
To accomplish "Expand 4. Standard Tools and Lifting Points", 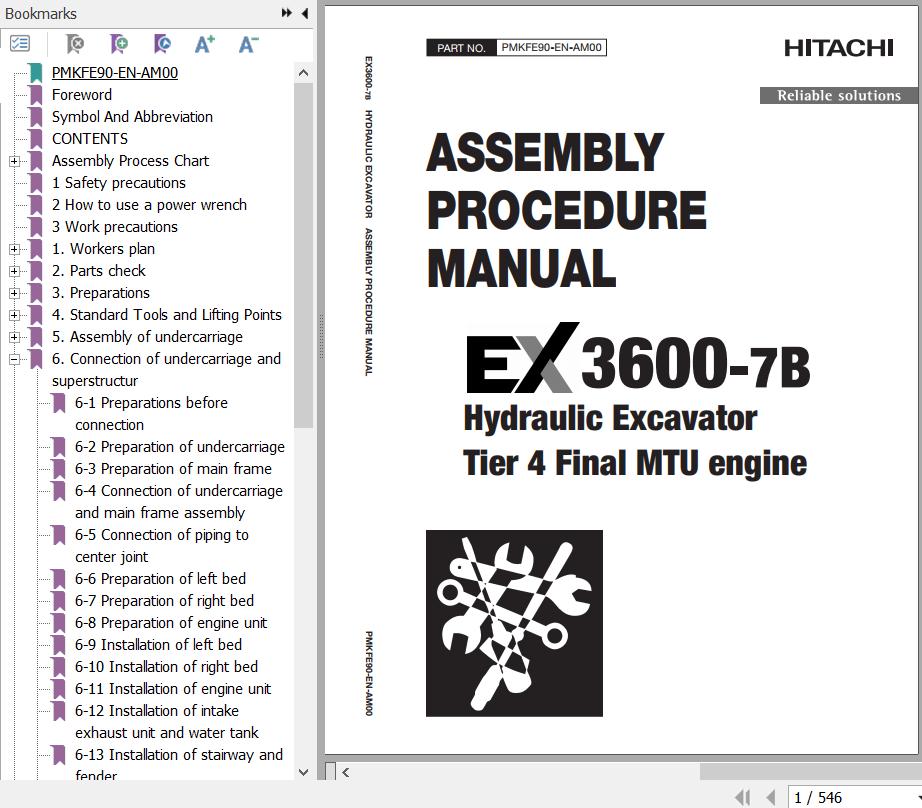I will pyautogui.click(x=15, y=315).
